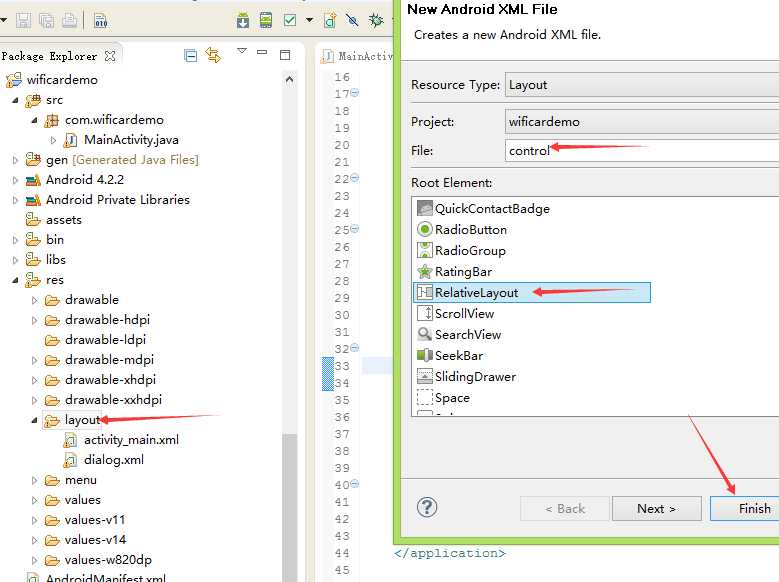Close the Package Explorer tab
The height and width of the screenshot is (582, 779).
coord(110,56)
